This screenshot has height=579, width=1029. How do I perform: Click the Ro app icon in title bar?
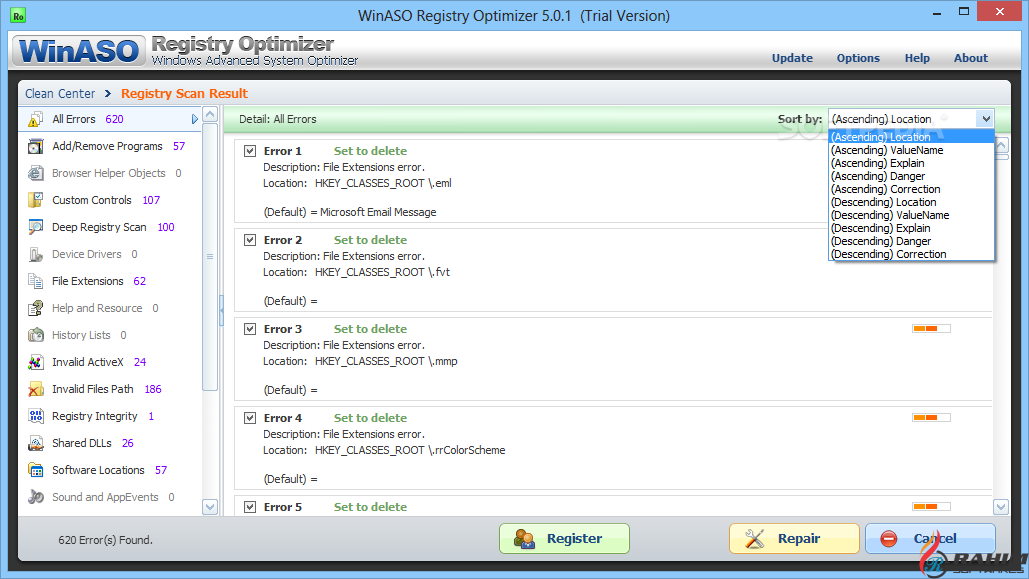[18, 15]
